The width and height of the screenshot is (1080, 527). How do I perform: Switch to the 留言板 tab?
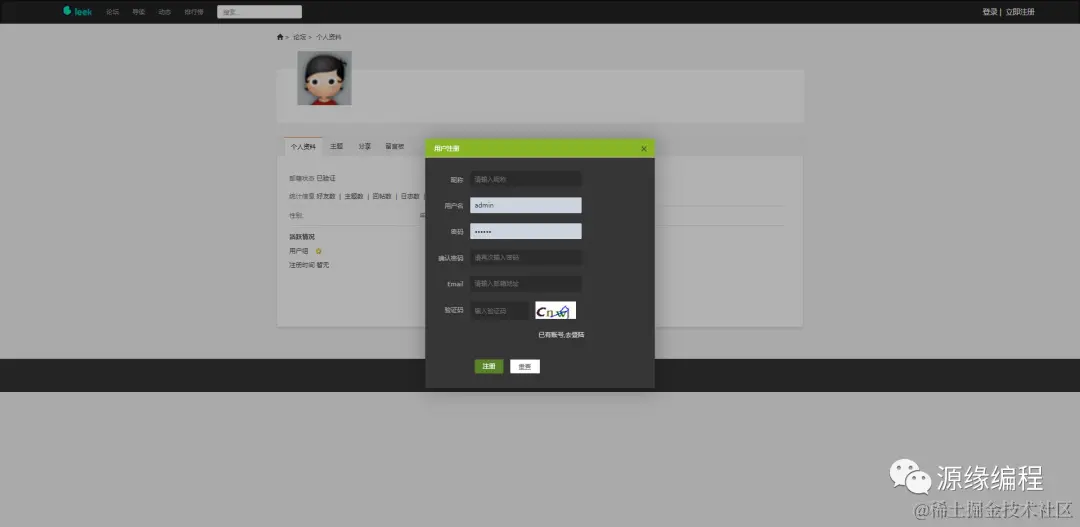395,147
